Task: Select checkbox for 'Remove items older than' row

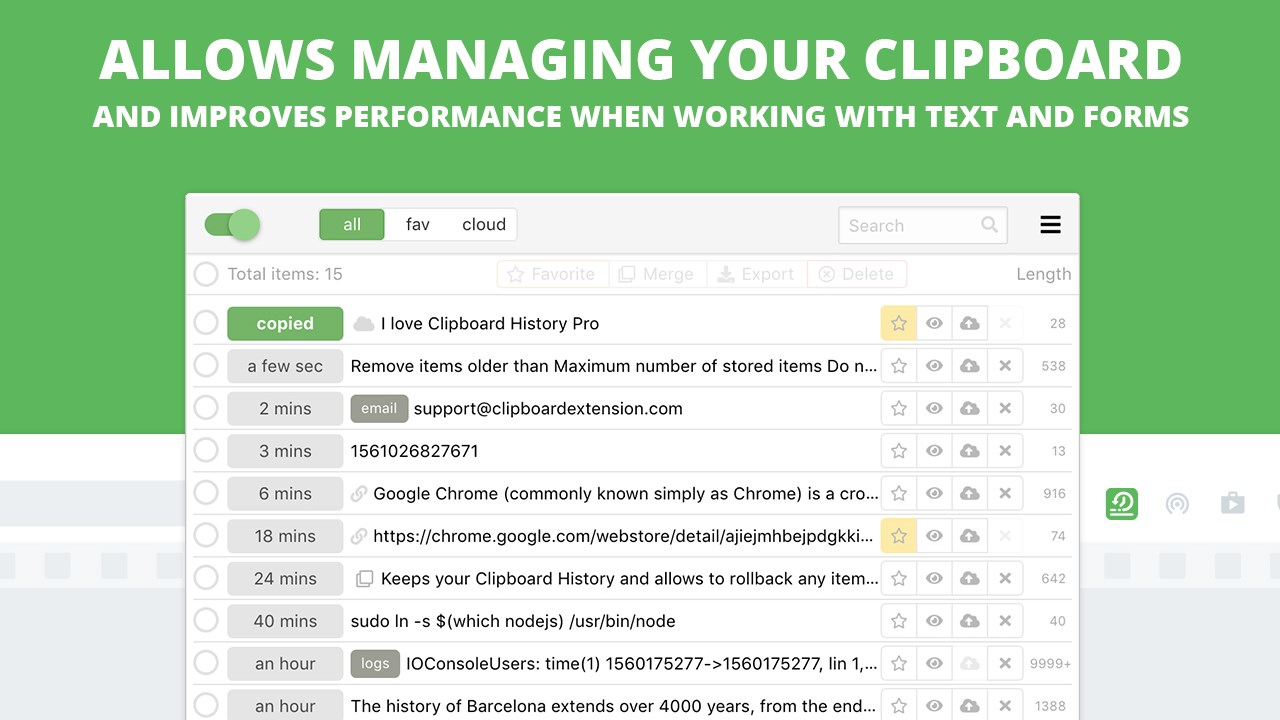Action: coord(206,366)
